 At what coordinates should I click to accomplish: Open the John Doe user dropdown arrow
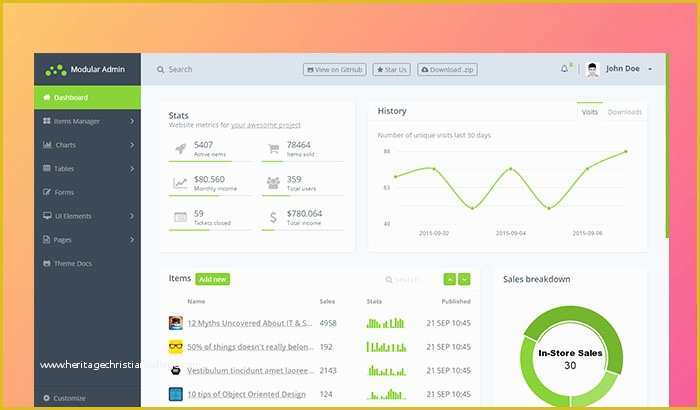tap(650, 69)
